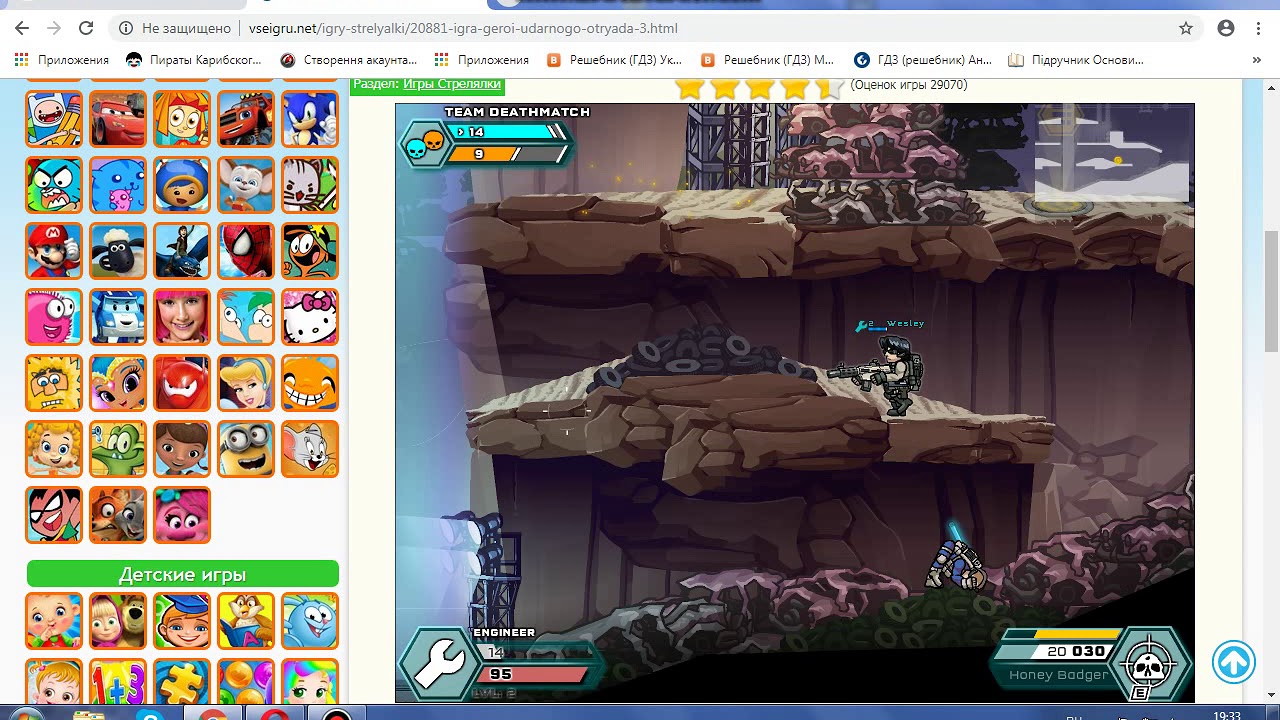This screenshot has height=720, width=1280.
Task: Open the Skype icon in the taskbar
Action: pyautogui.click(x=150, y=714)
